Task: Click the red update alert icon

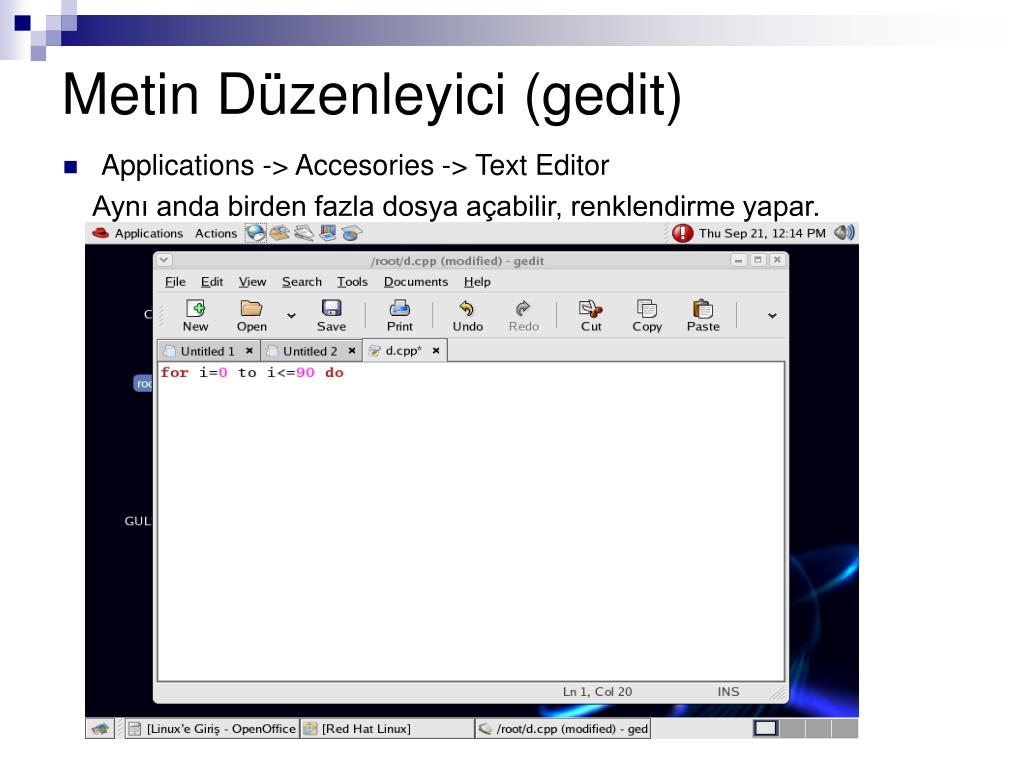Action: click(x=682, y=233)
